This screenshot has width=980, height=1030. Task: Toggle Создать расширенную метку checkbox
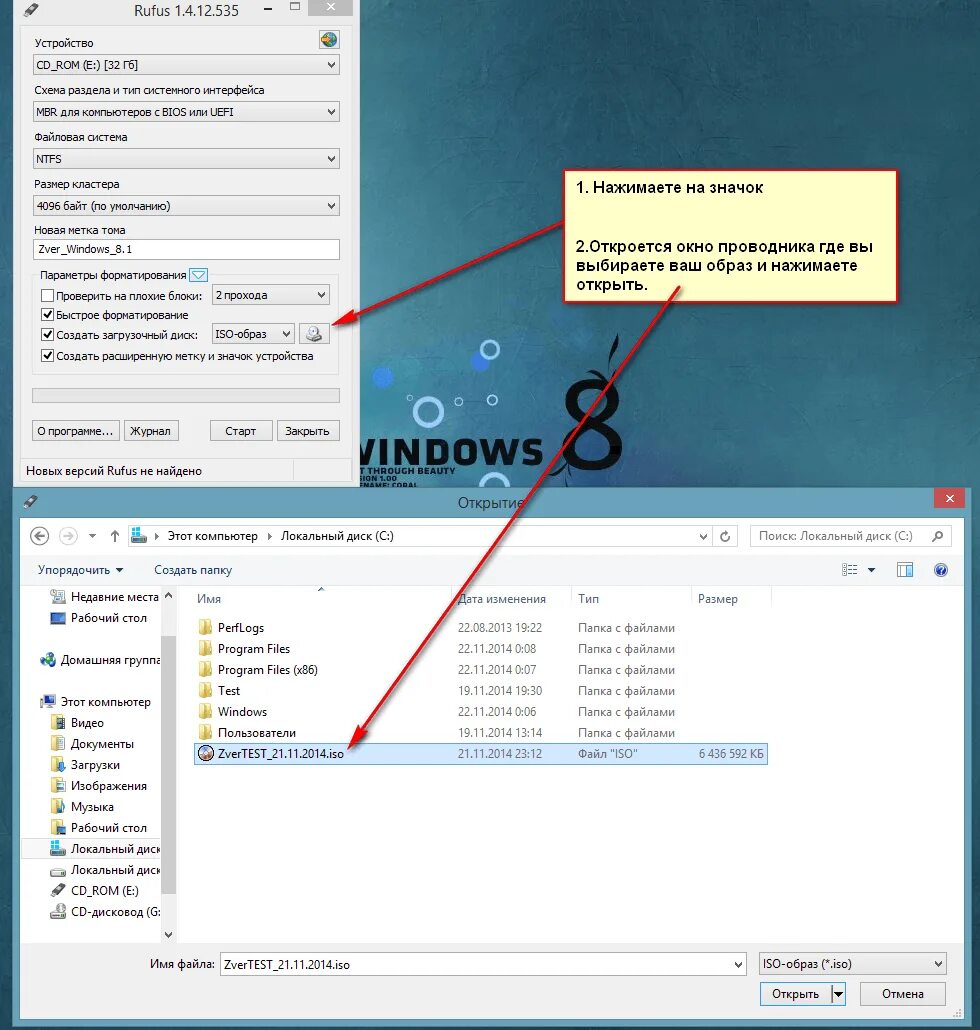[x=47, y=356]
